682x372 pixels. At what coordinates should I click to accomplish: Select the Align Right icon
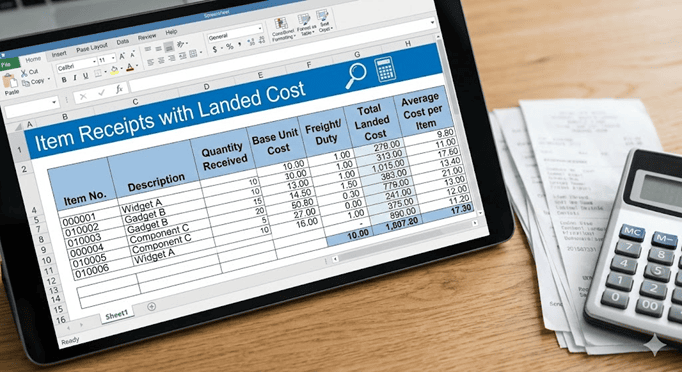(172, 58)
